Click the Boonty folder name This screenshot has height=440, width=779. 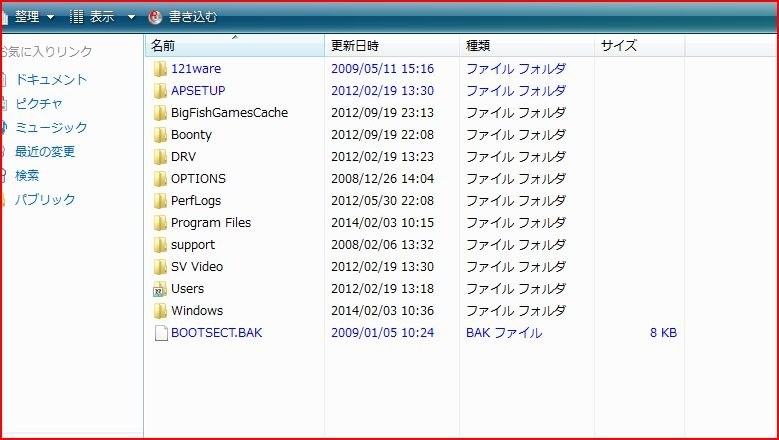(191, 135)
